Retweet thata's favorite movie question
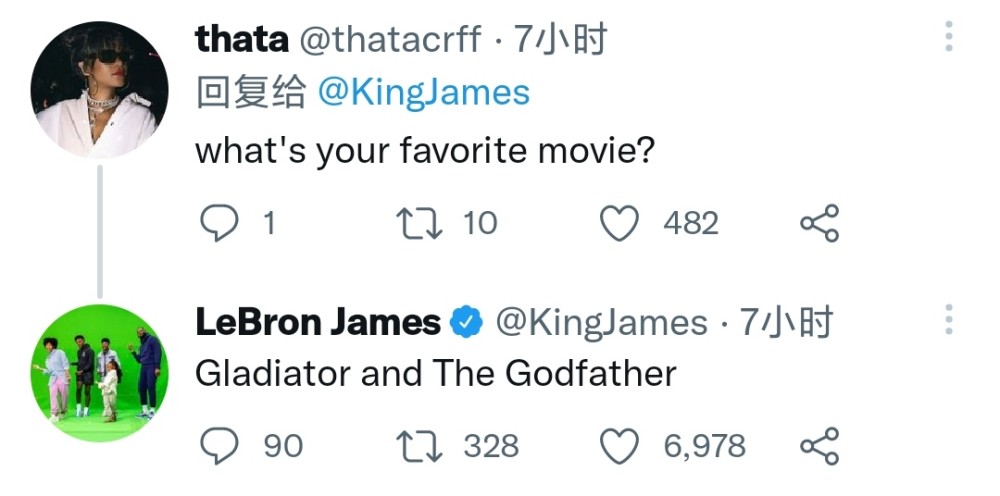Viewport: 1000px width, 496px height. point(419,224)
